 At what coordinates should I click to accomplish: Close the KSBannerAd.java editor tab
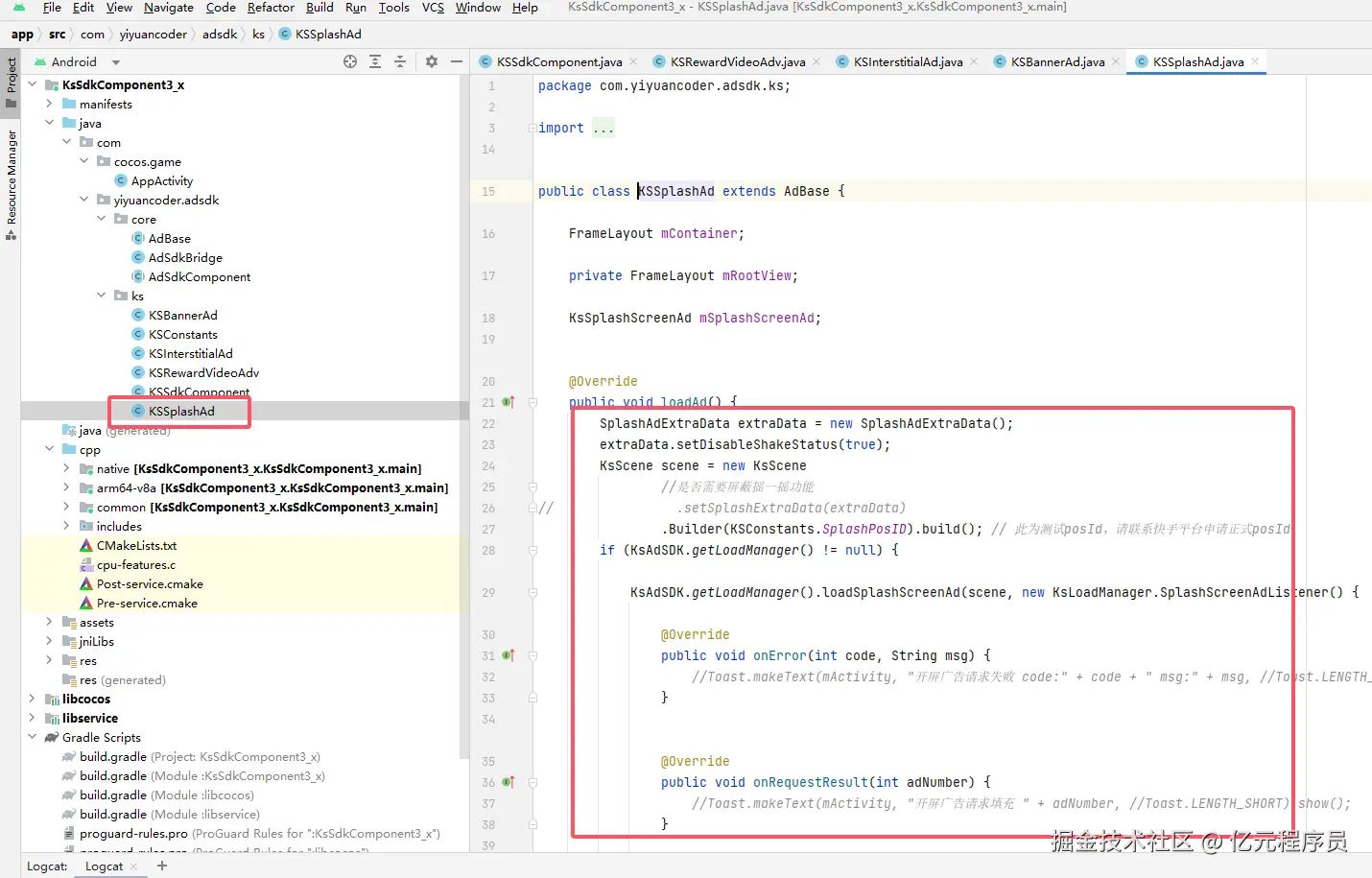[x=1115, y=62]
